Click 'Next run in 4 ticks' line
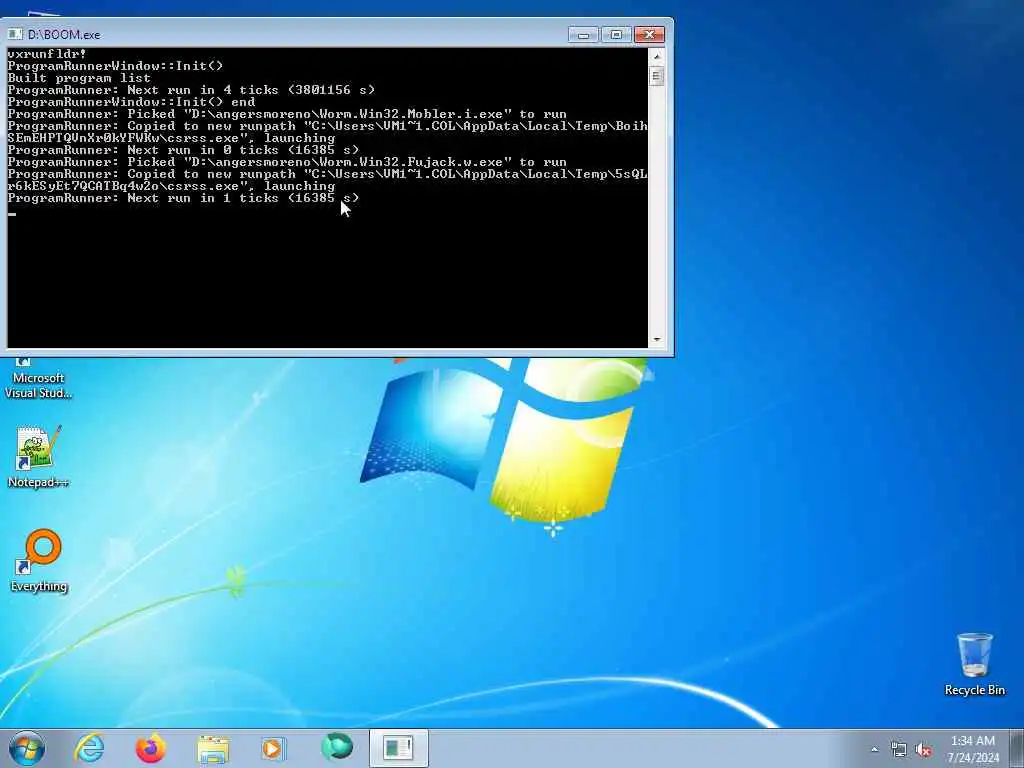Viewport: 1024px width, 768px height. click(191, 89)
